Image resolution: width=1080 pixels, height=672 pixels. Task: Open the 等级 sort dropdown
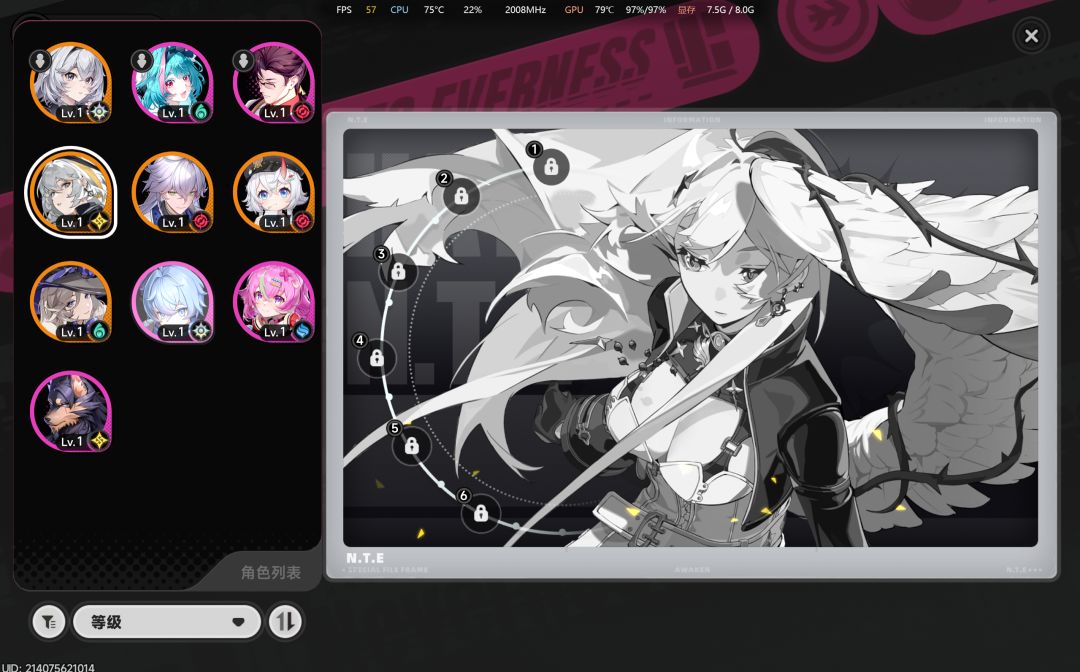(167, 622)
